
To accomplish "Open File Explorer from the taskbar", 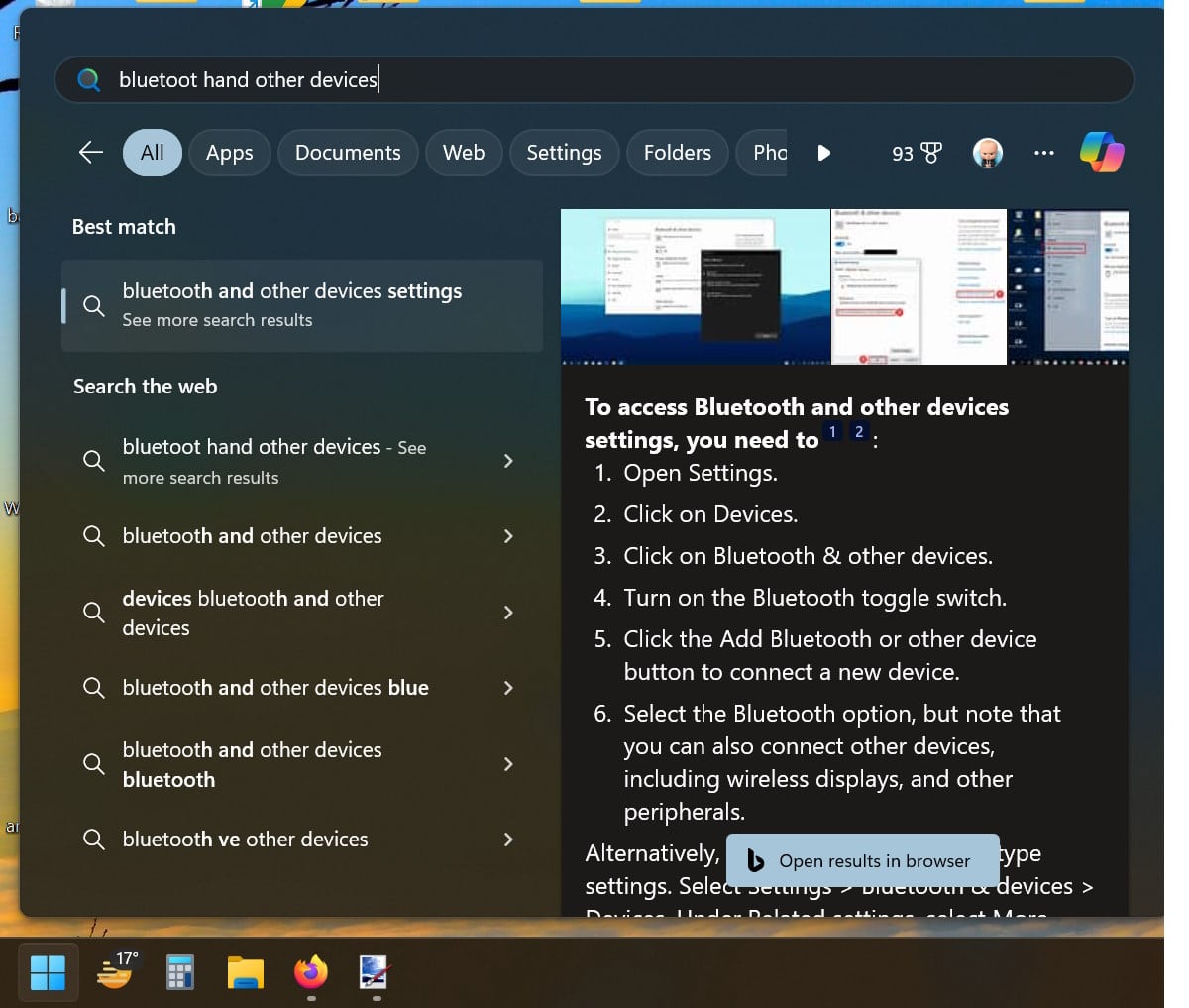I will [x=246, y=972].
